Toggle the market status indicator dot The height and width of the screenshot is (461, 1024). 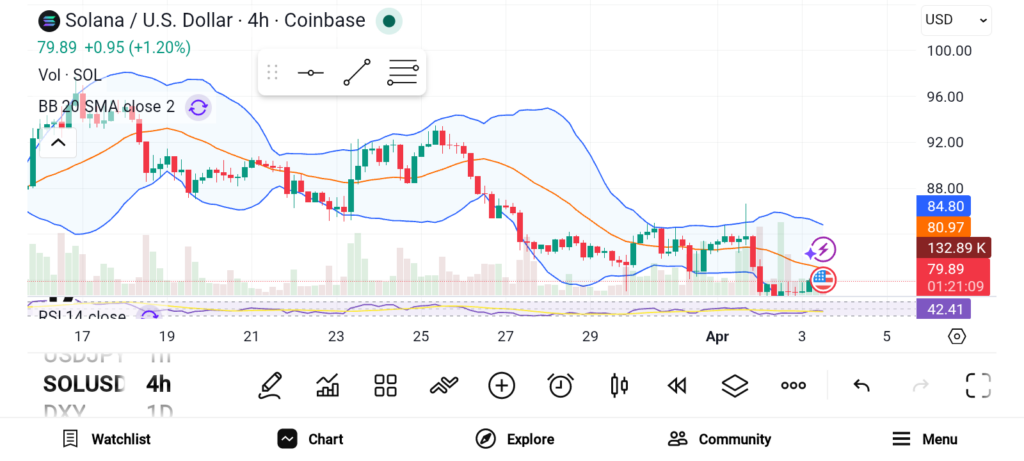[x=389, y=21]
